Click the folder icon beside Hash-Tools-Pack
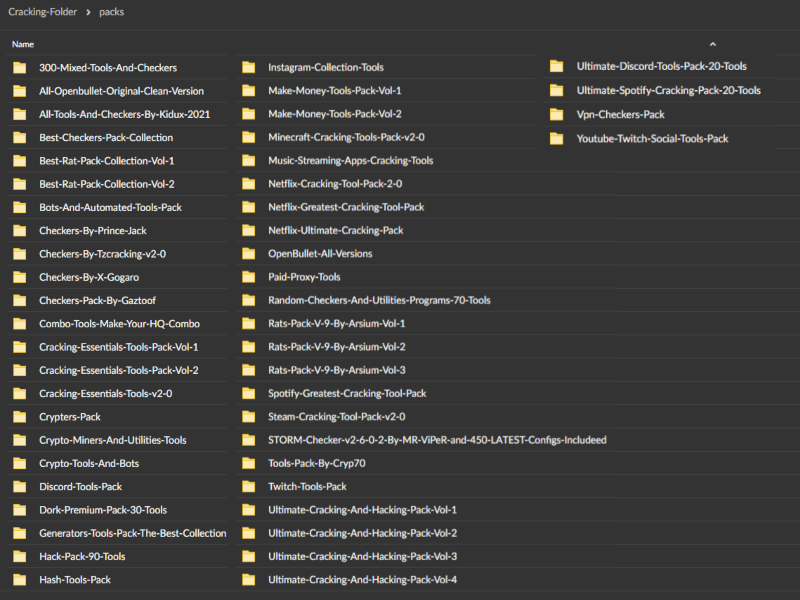Viewport: 800px width, 600px height. pyautogui.click(x=19, y=580)
